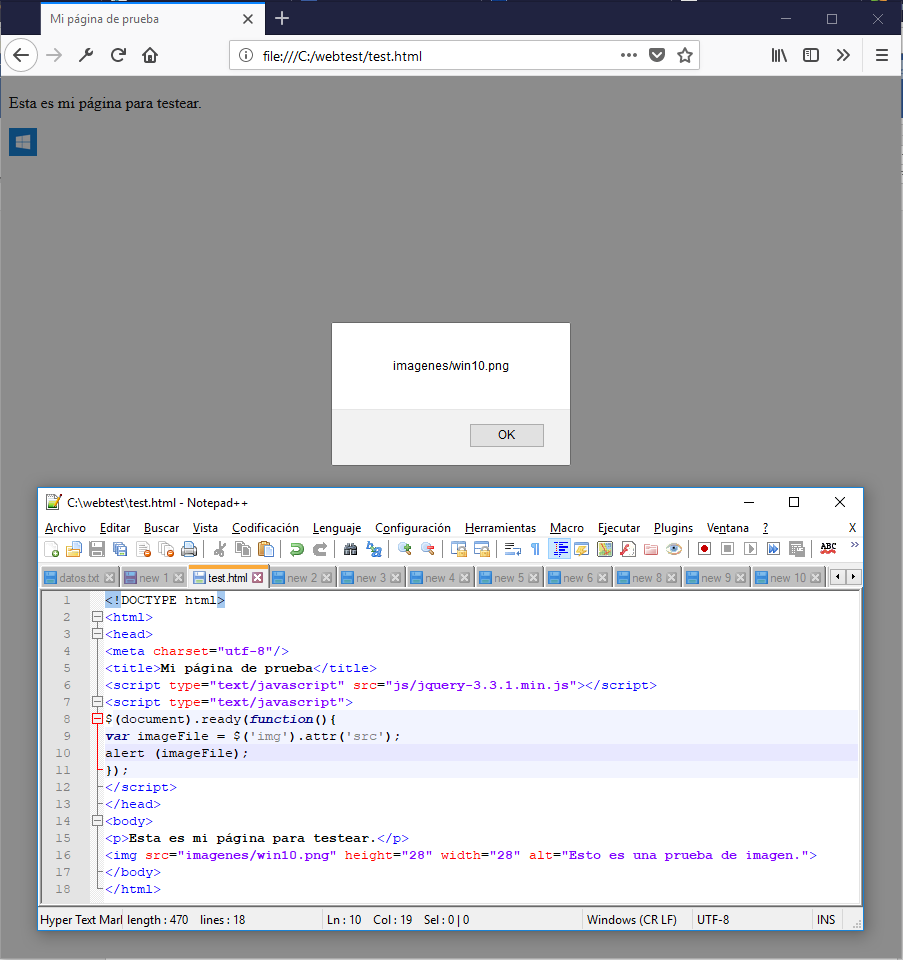The width and height of the screenshot is (903, 960).
Task: Bookmark this page with star icon
Action: [685, 56]
